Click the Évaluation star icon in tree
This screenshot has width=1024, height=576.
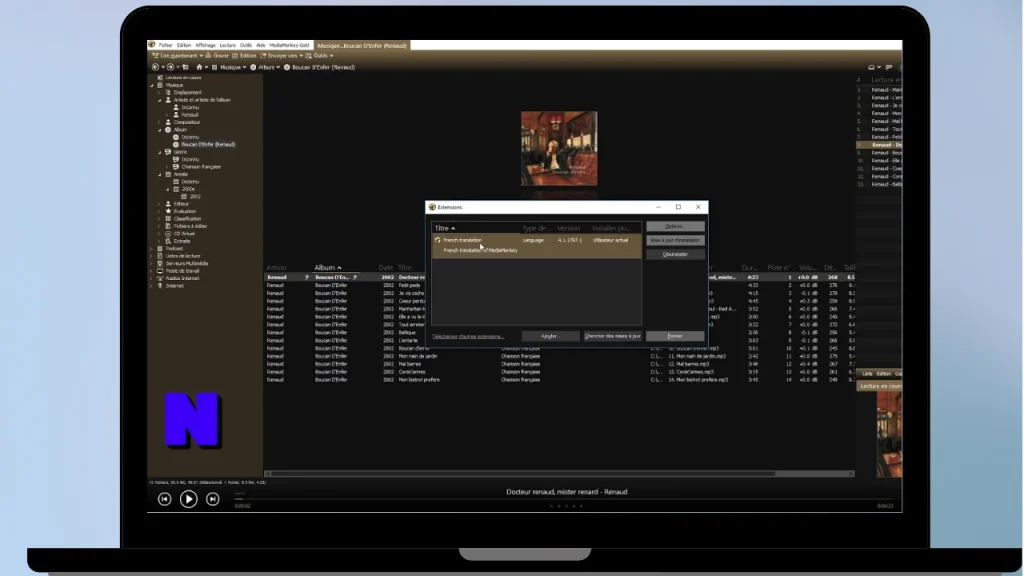point(168,211)
